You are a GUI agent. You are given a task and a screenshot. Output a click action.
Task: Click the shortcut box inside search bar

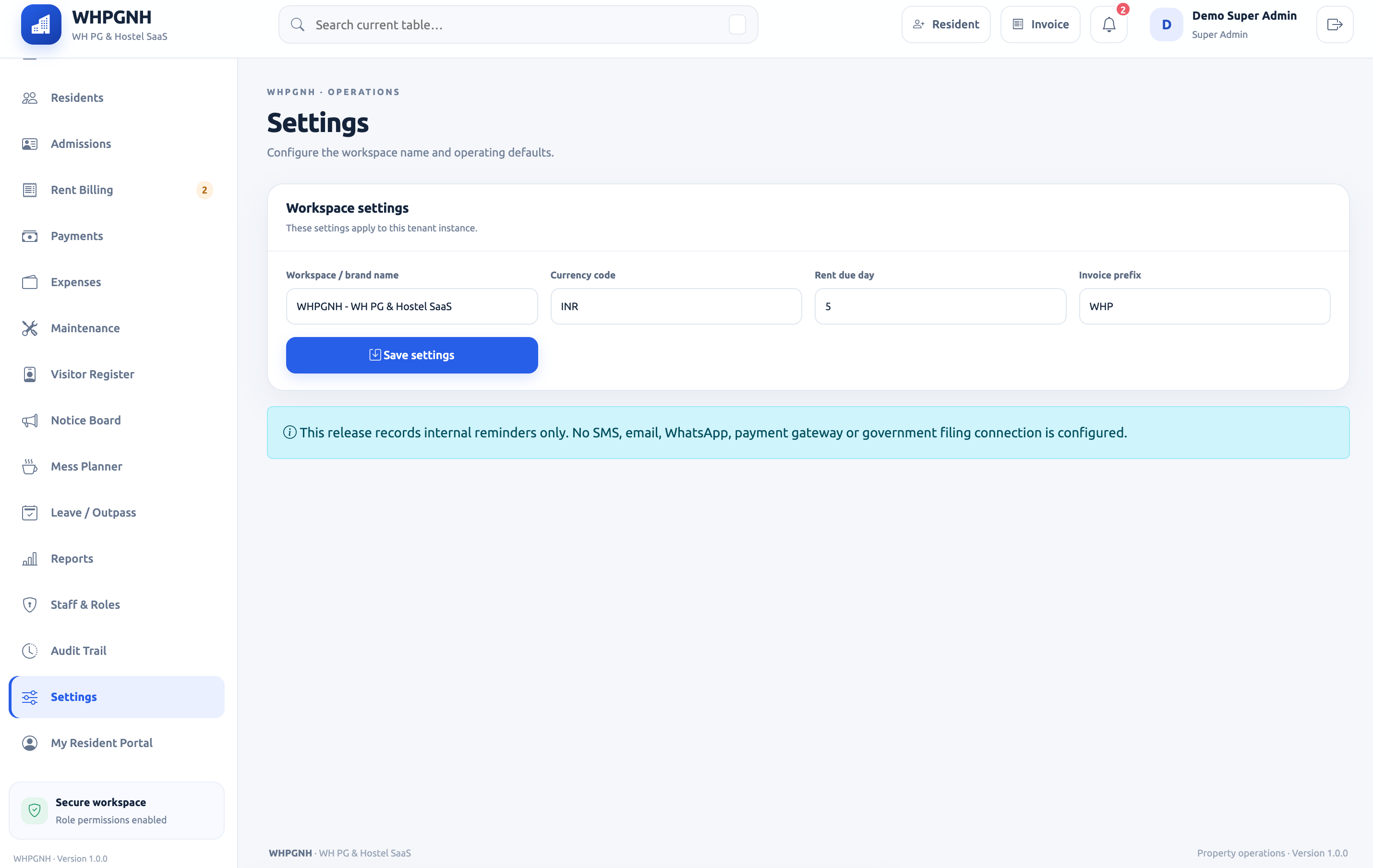click(x=737, y=24)
